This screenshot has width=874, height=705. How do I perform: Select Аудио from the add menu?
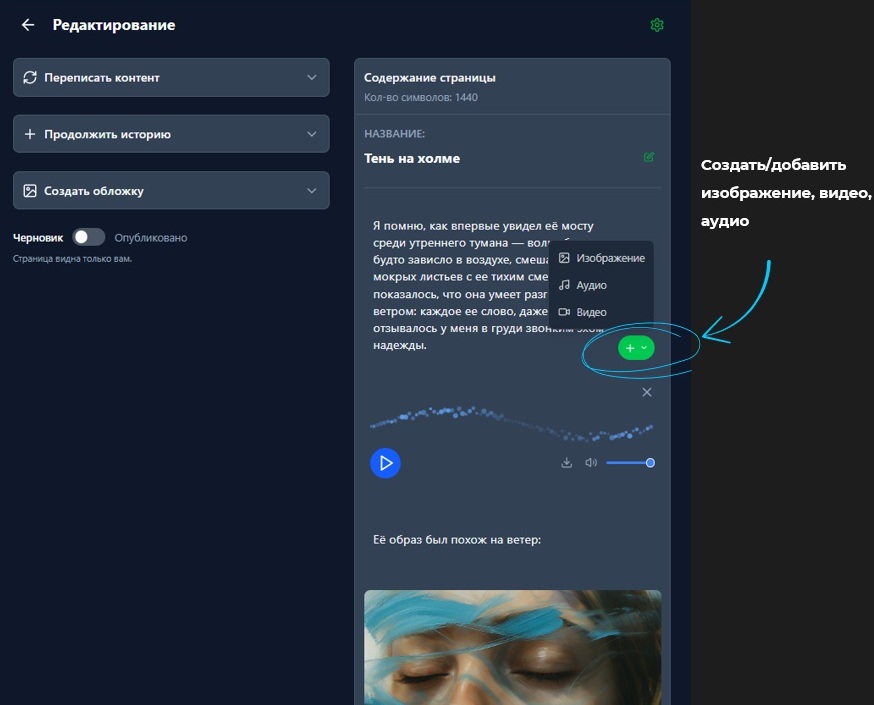(x=601, y=285)
